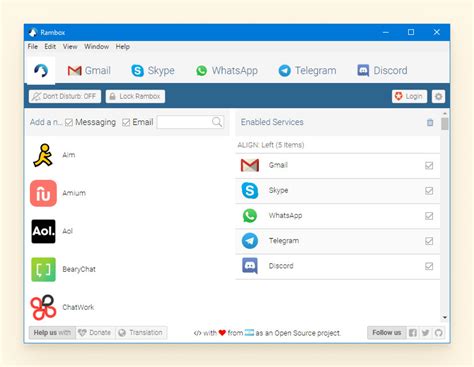Open the View menu
The height and width of the screenshot is (367, 474).
pos(70,47)
